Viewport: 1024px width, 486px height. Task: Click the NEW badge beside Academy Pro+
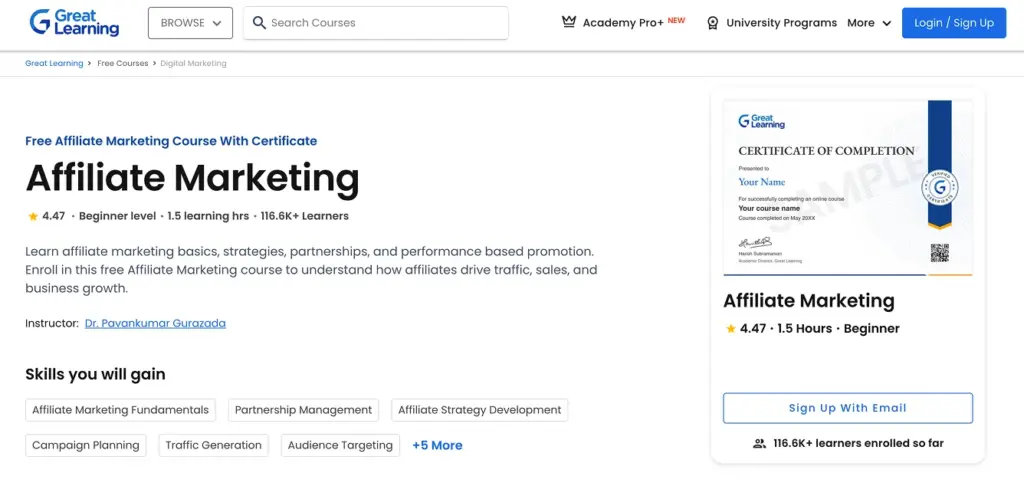[677, 20]
